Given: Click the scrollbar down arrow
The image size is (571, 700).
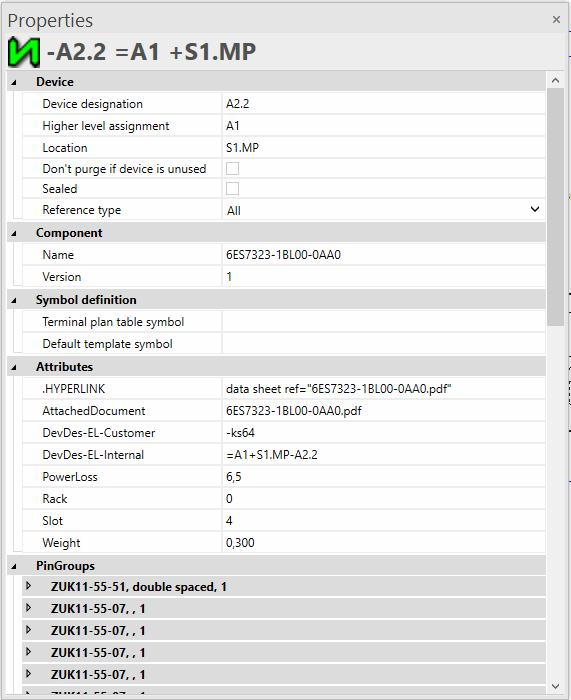Looking at the screenshot, I should (555, 686).
